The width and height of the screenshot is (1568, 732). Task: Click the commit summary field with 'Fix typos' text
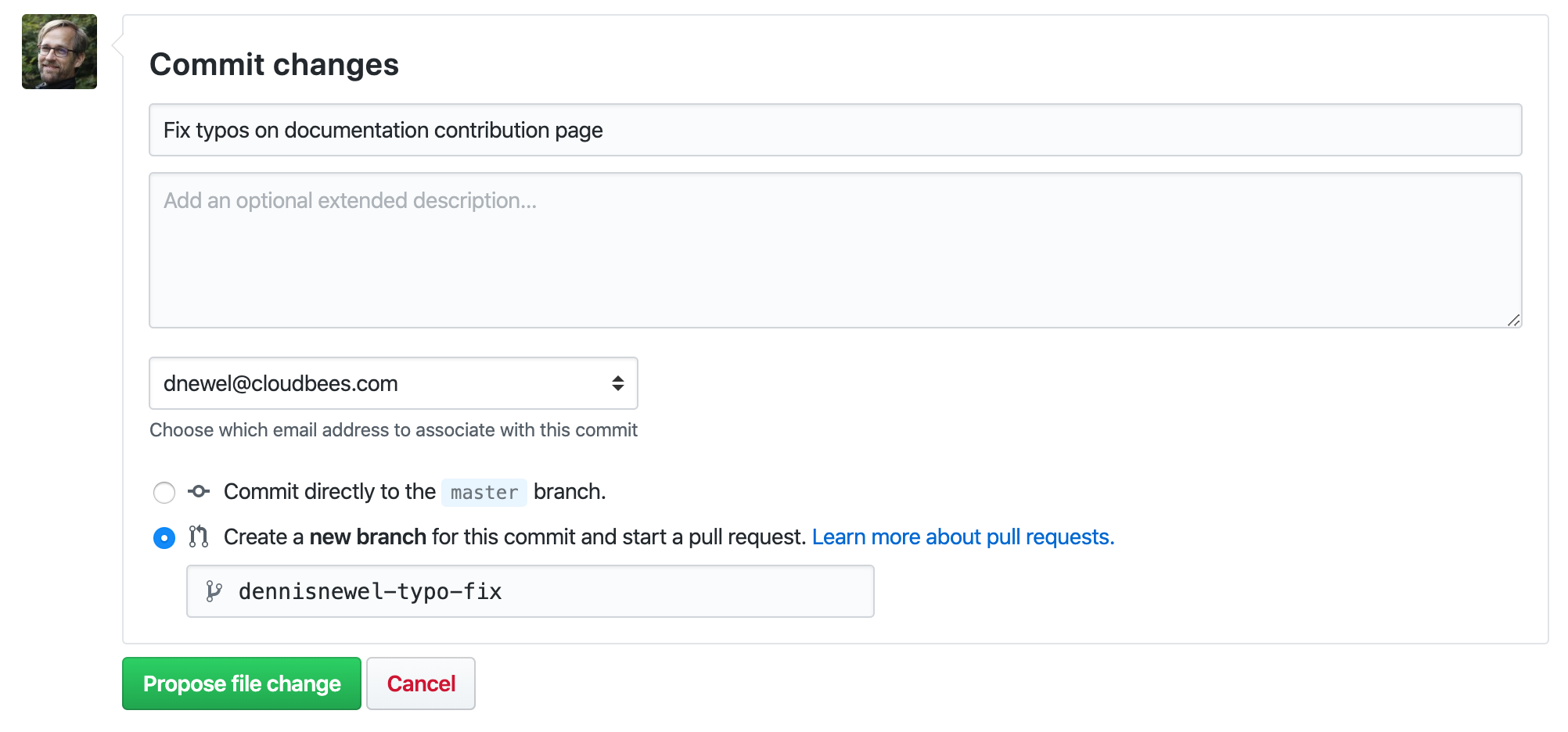834,130
